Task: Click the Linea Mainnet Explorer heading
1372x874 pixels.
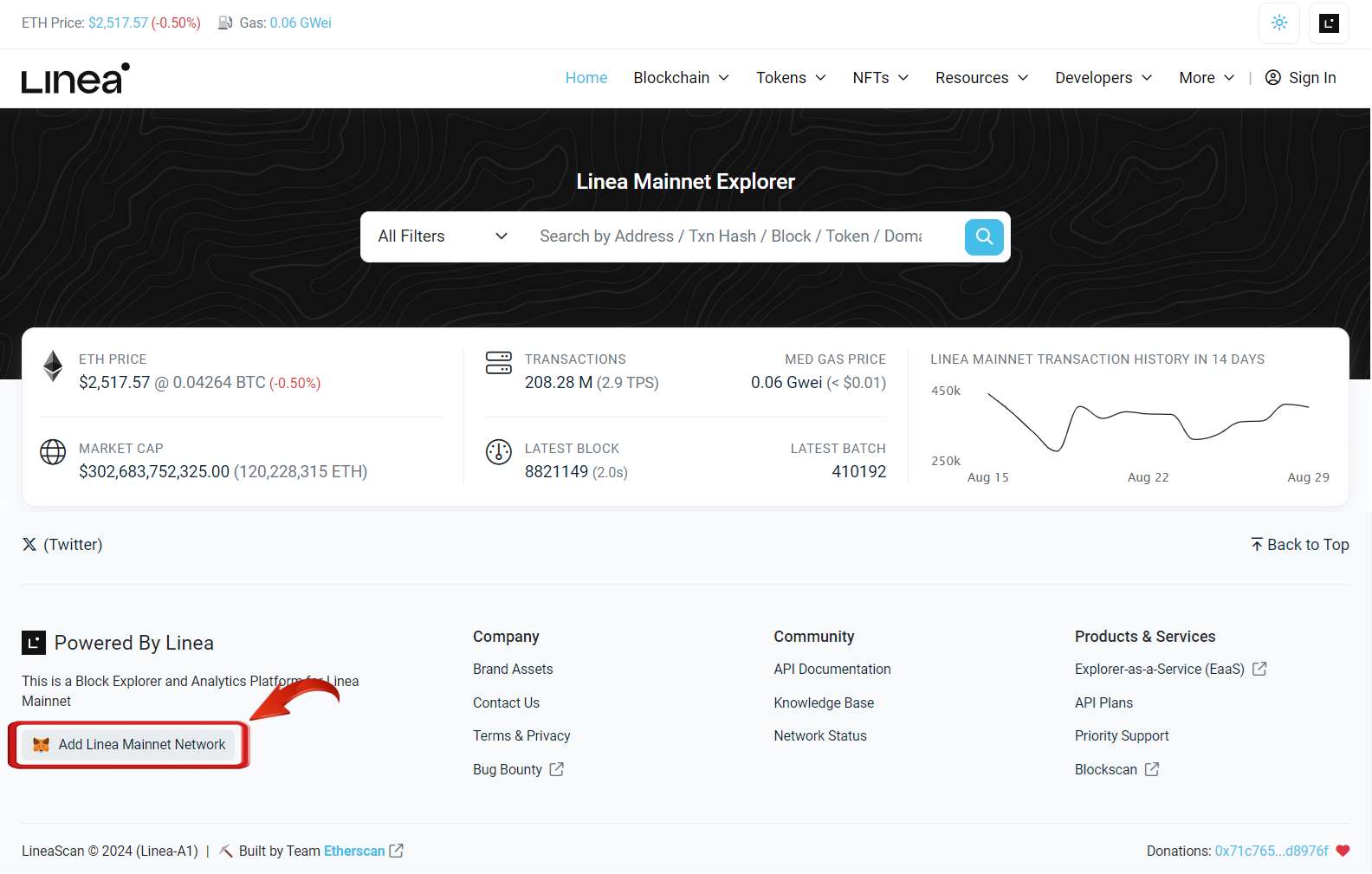Action: [685, 181]
